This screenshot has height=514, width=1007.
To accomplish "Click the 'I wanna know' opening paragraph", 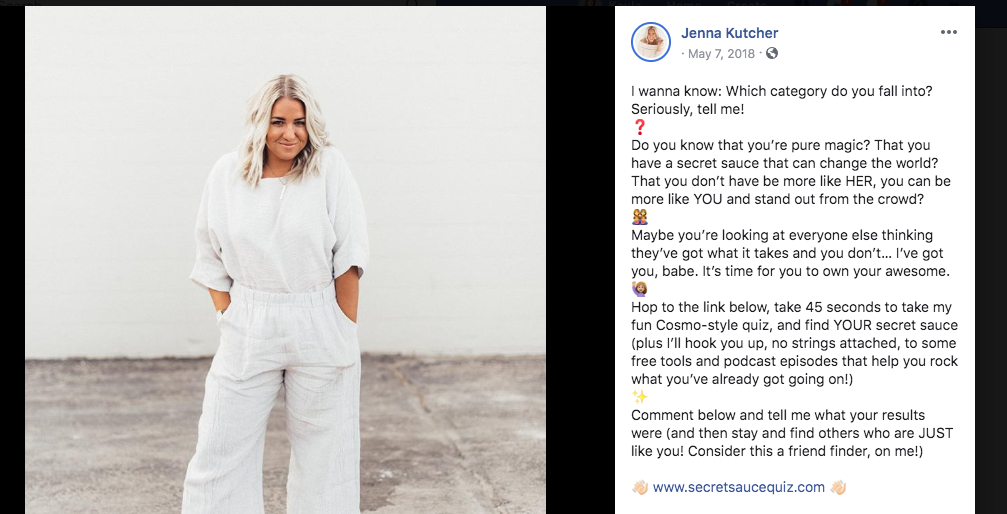I will (782, 100).
